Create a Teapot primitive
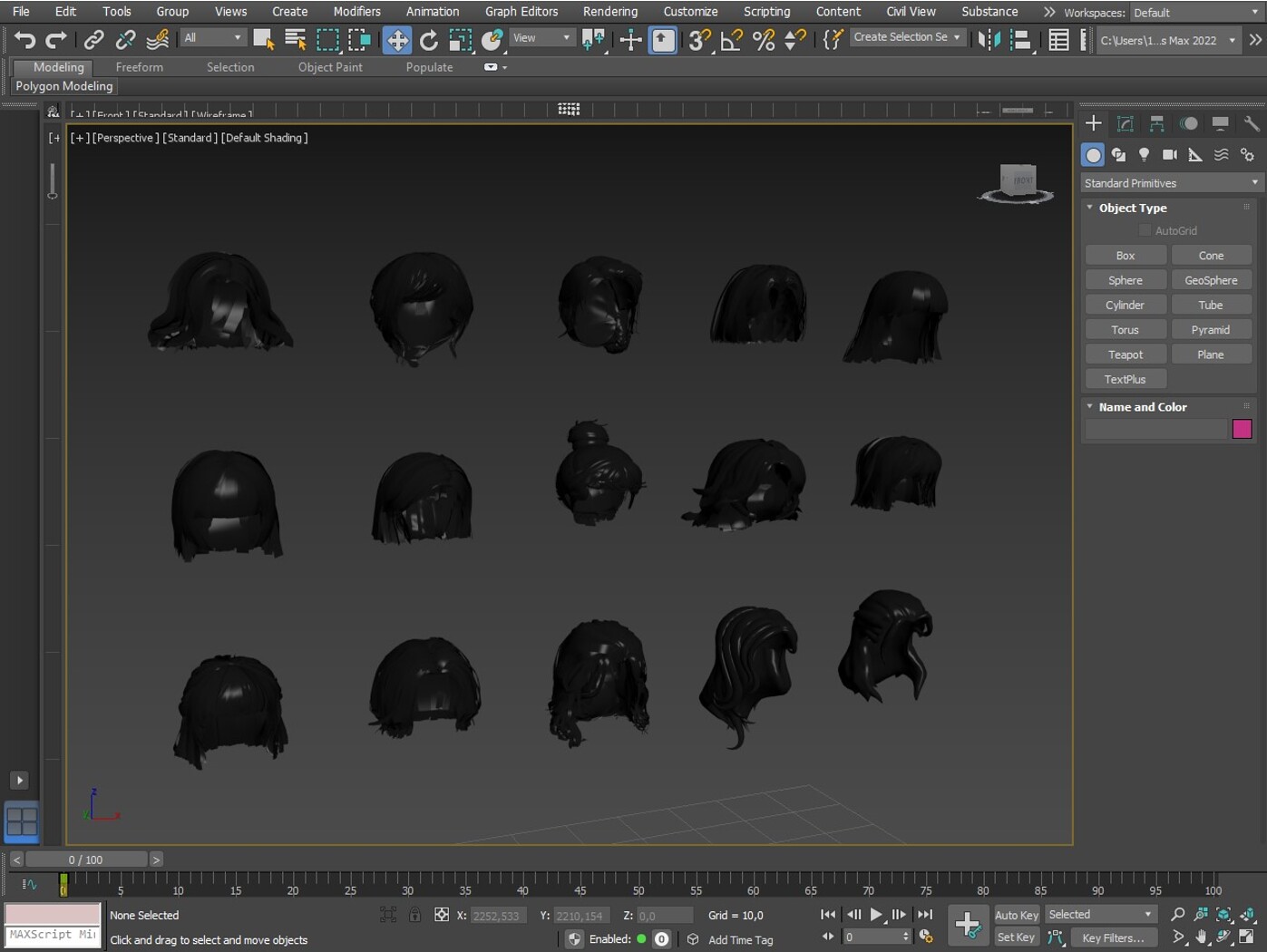 [x=1125, y=355]
